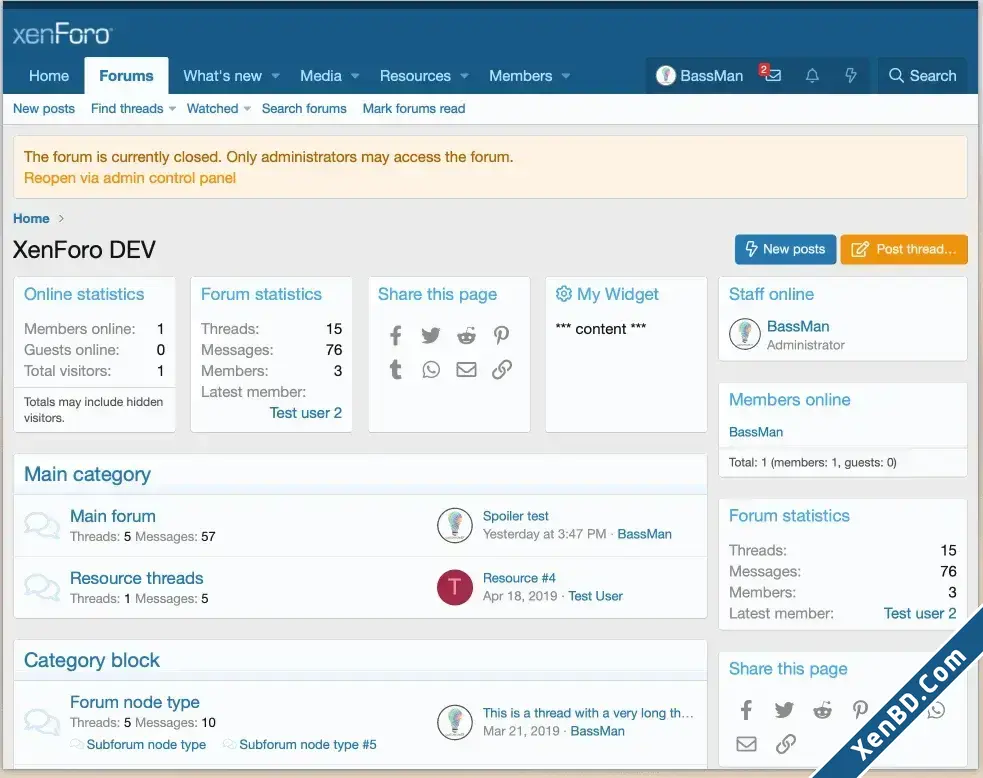Copy link icon in the top share widget
The width and height of the screenshot is (983, 778).
click(502, 369)
